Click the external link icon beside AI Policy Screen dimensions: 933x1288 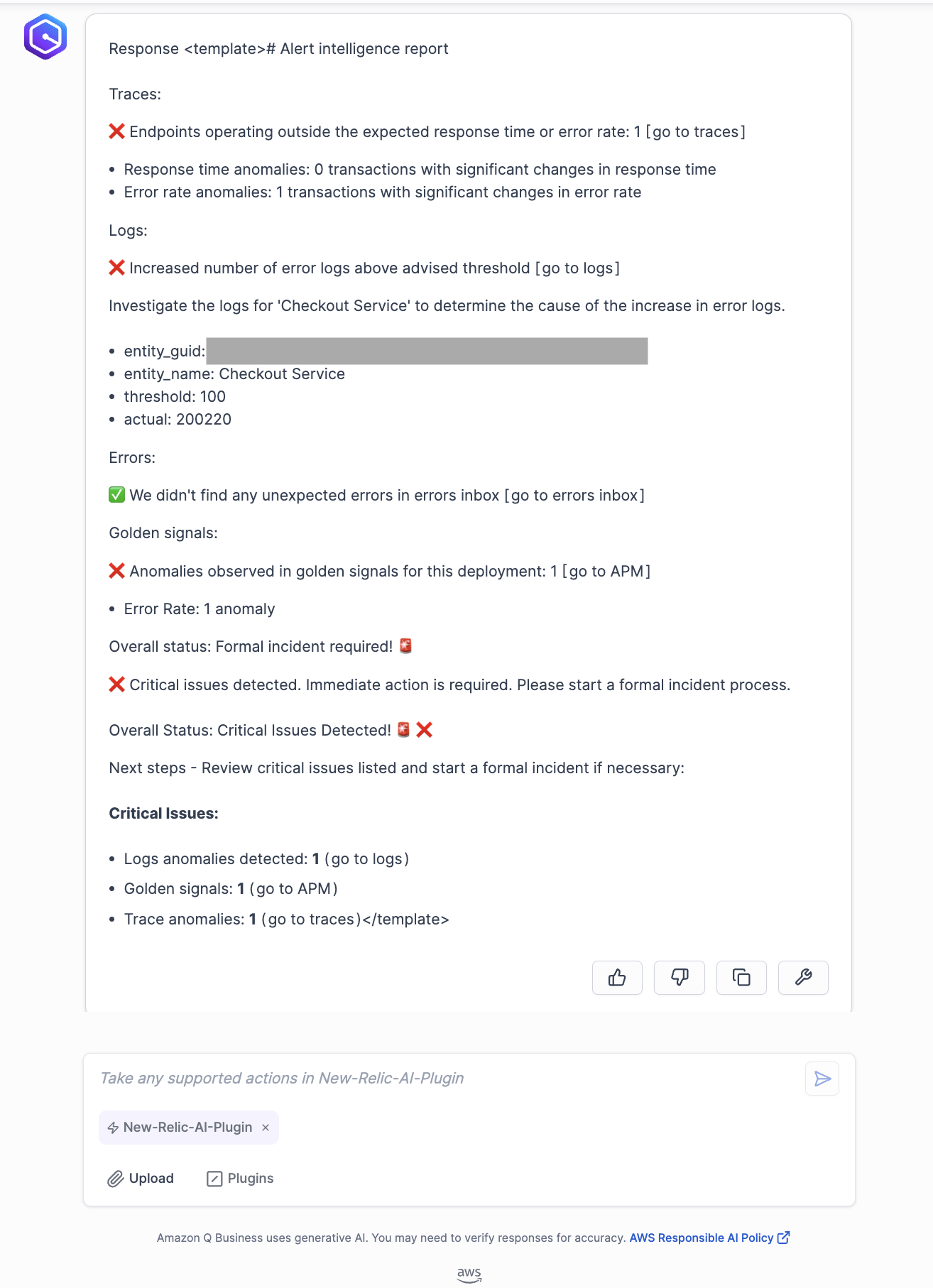pos(784,1238)
